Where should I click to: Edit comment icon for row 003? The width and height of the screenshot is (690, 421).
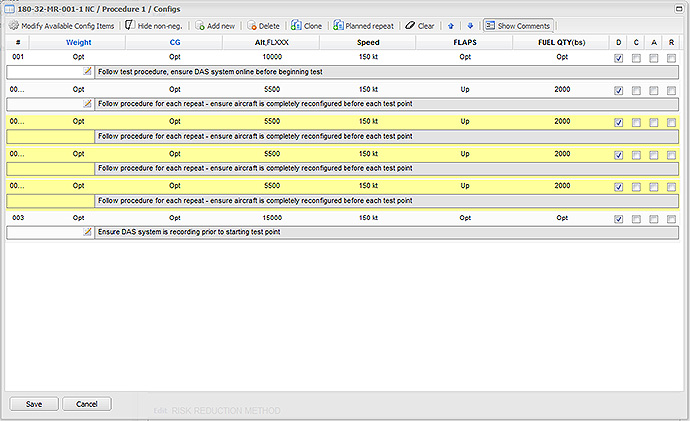click(x=88, y=232)
